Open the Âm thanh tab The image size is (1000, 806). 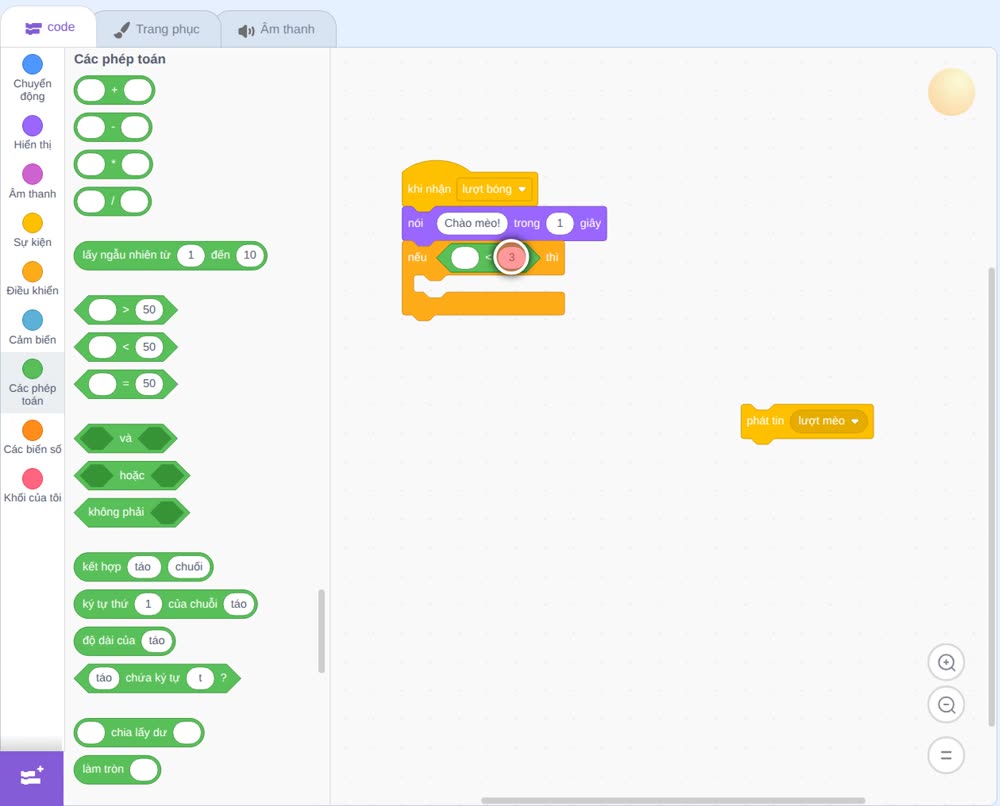277,29
